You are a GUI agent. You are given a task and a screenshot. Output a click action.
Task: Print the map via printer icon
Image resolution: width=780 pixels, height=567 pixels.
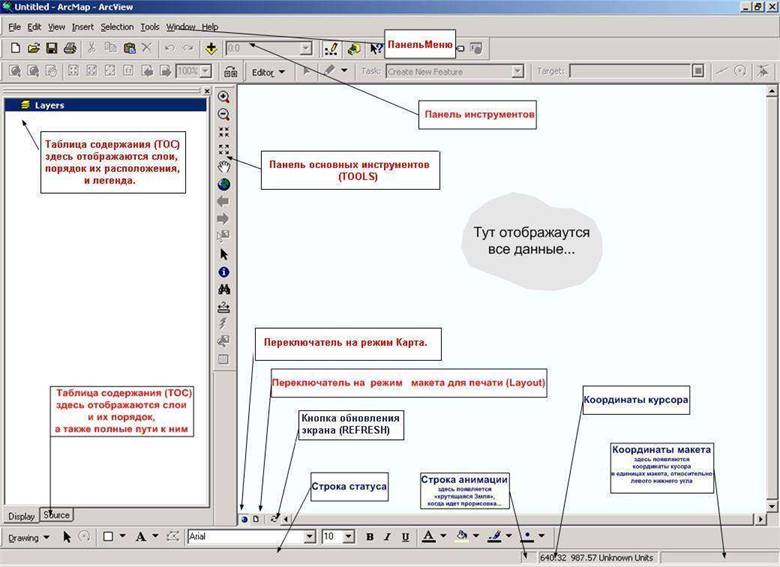coord(70,48)
